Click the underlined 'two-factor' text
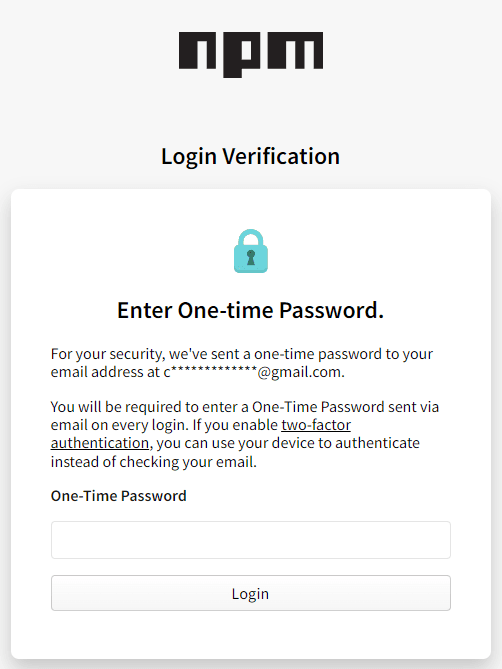The image size is (502, 669). tap(316, 425)
